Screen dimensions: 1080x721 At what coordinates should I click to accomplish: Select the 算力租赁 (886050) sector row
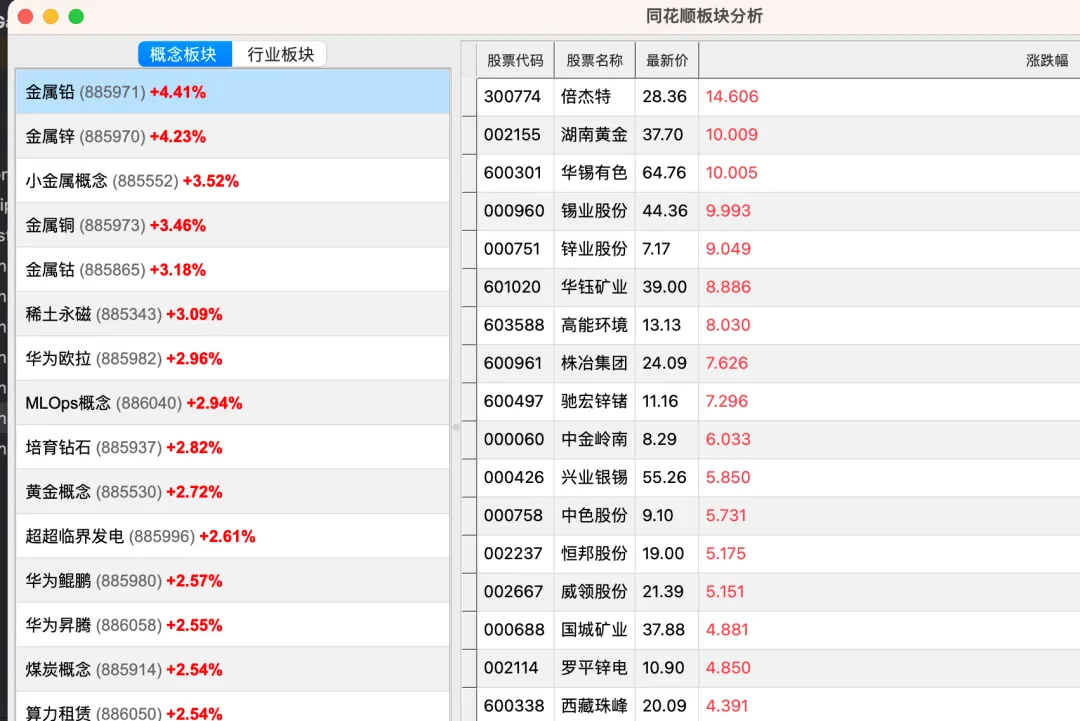[x=233, y=707]
